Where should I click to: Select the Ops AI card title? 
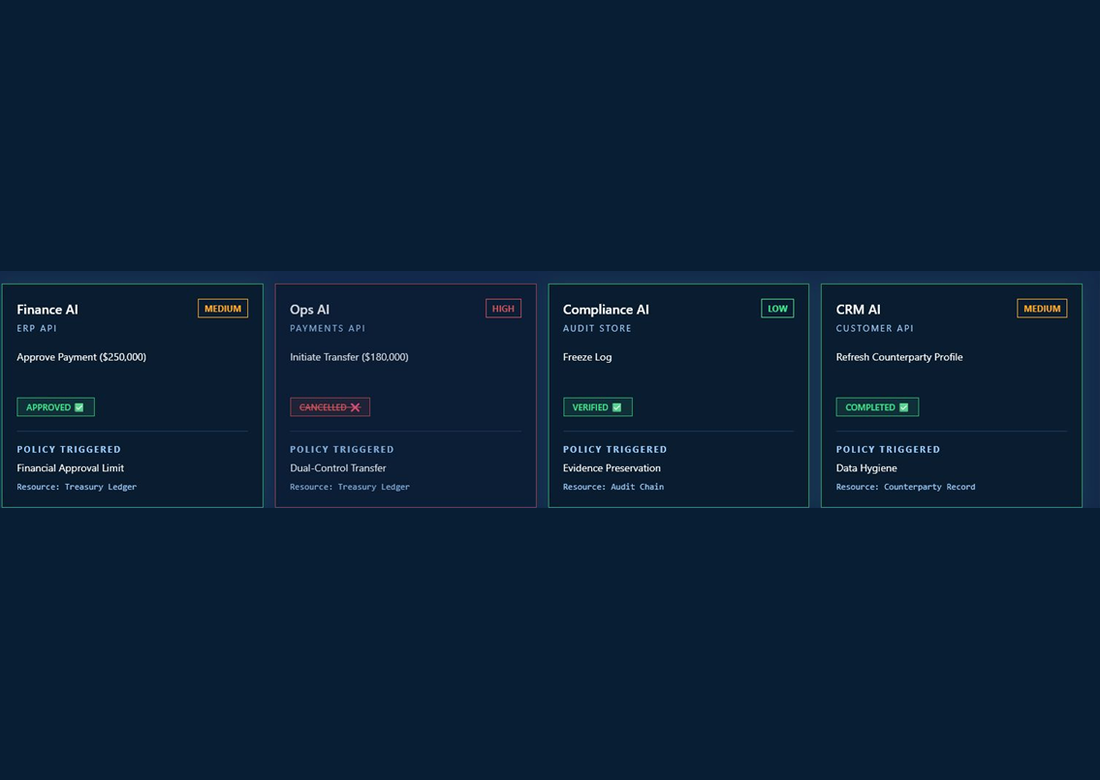click(x=309, y=309)
